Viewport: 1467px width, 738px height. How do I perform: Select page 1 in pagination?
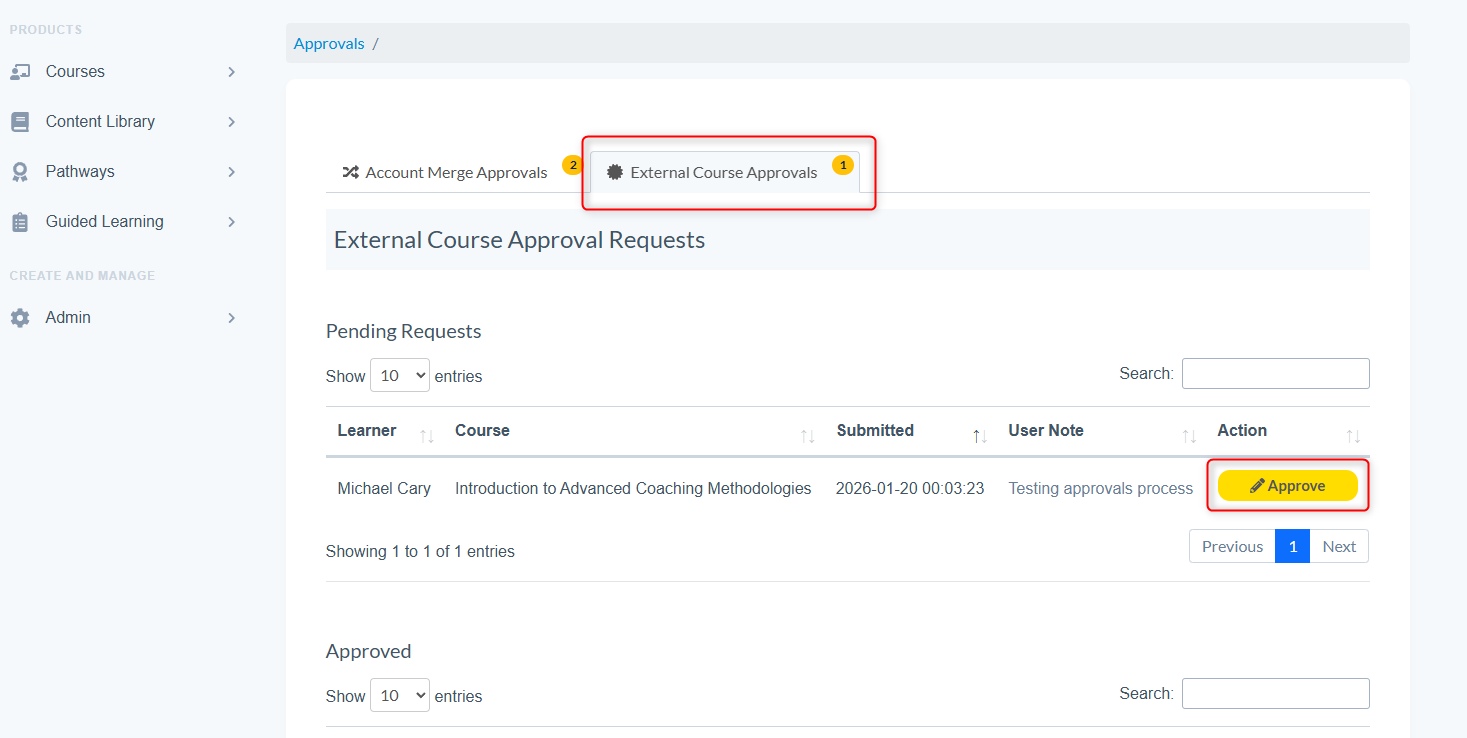tap(1292, 546)
